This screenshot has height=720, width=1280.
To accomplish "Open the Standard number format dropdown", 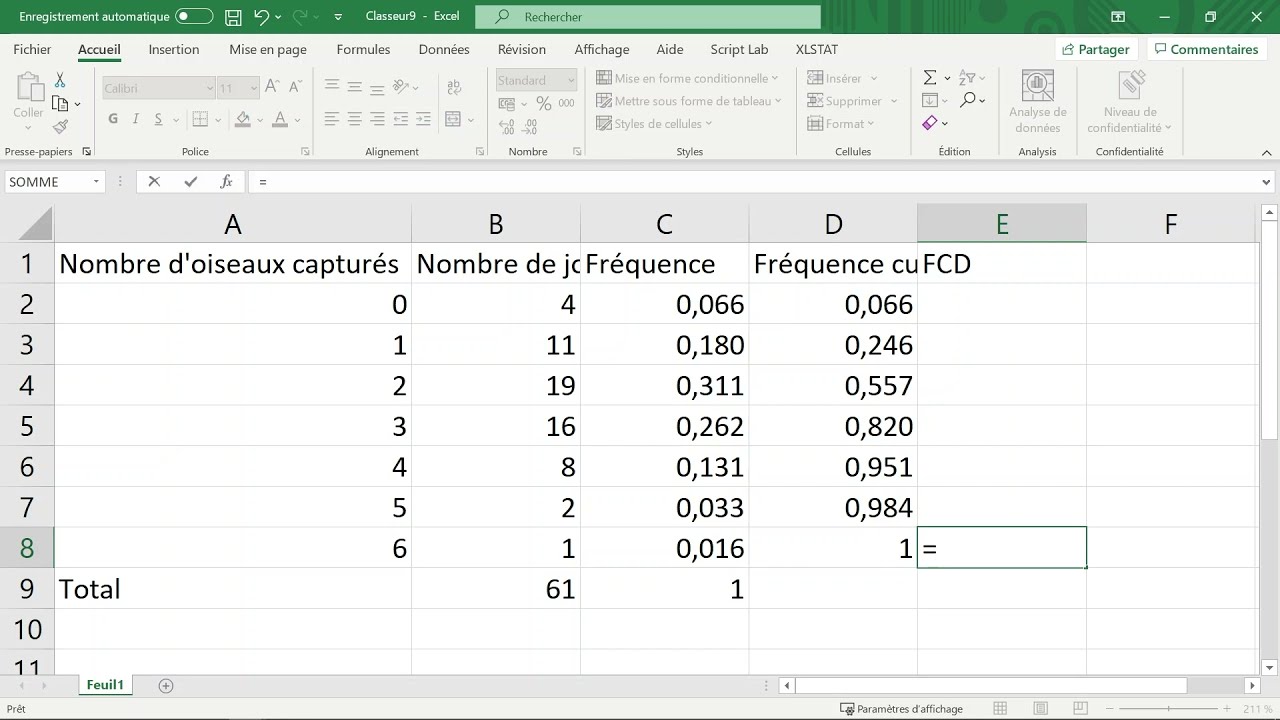I will pos(571,80).
